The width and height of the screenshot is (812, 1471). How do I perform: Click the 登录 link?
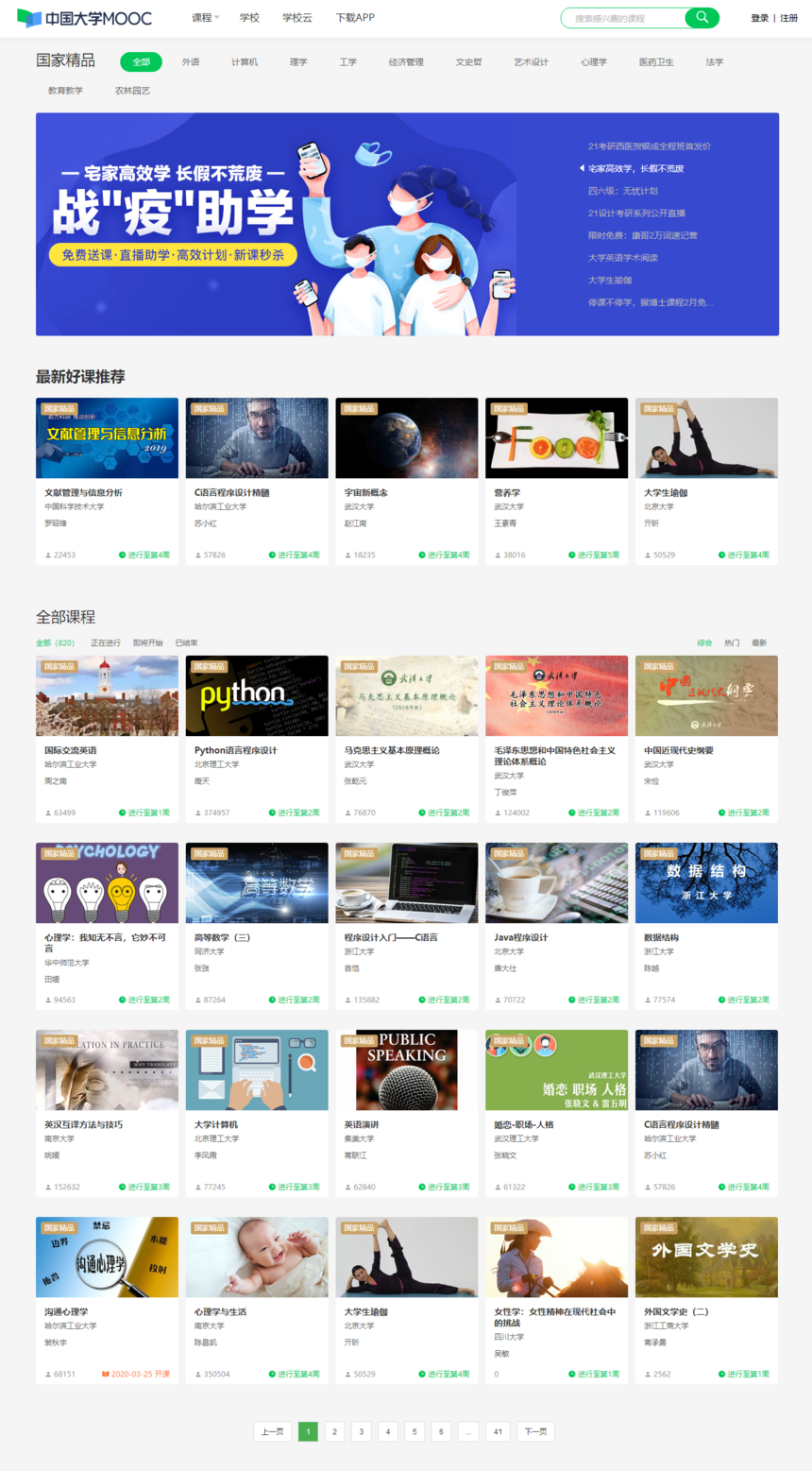[x=759, y=18]
